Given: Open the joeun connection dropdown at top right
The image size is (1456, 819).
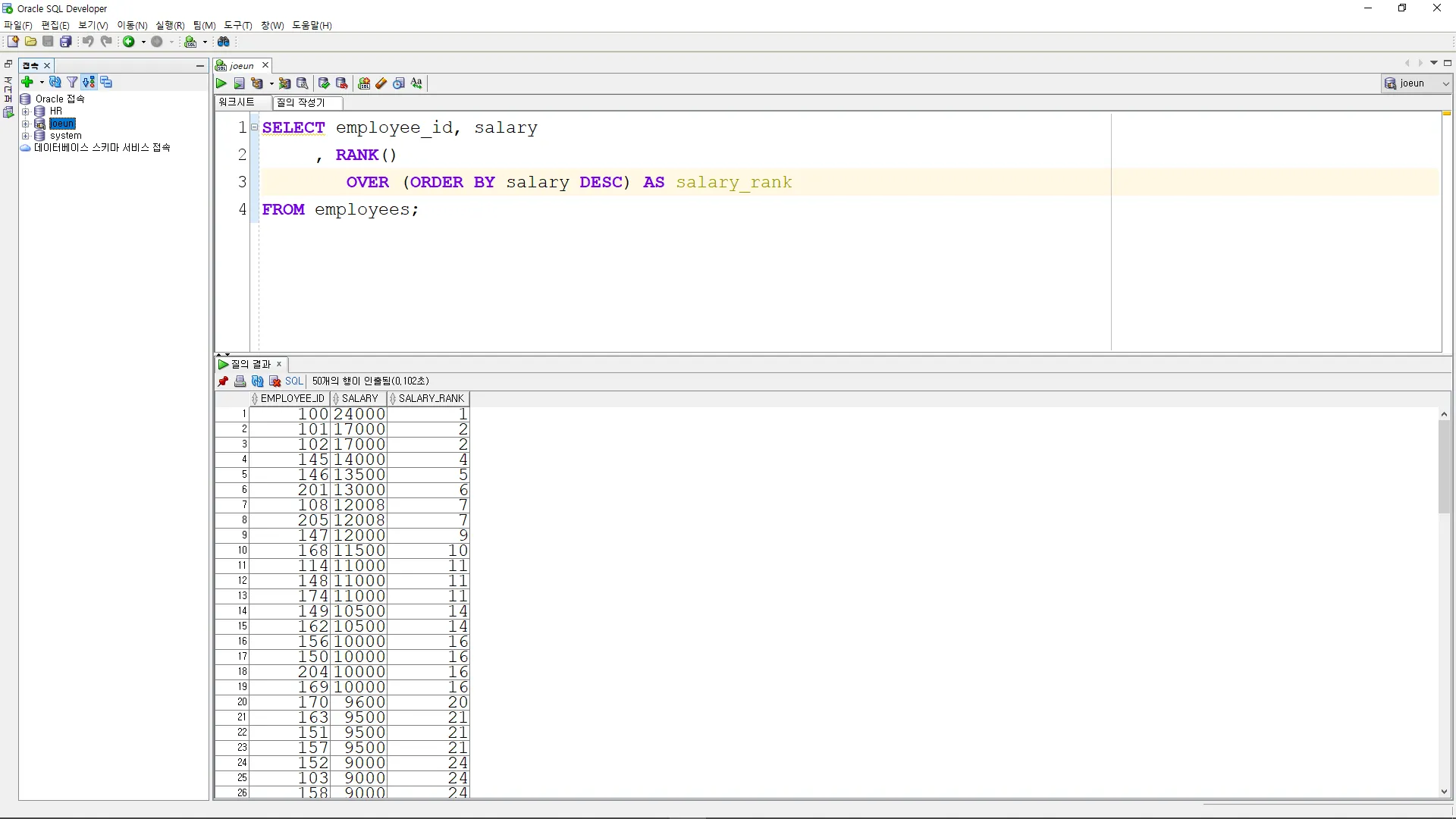Looking at the screenshot, I should tap(1445, 83).
